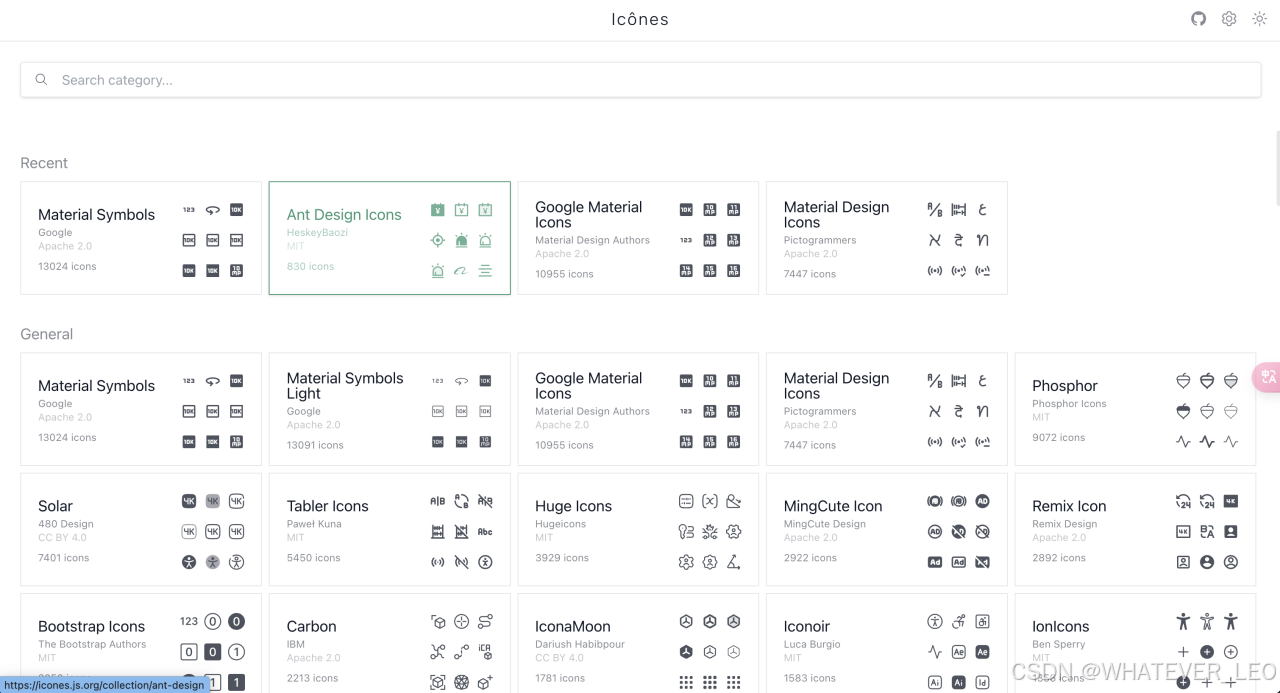Click the General section heading

[x=47, y=334]
